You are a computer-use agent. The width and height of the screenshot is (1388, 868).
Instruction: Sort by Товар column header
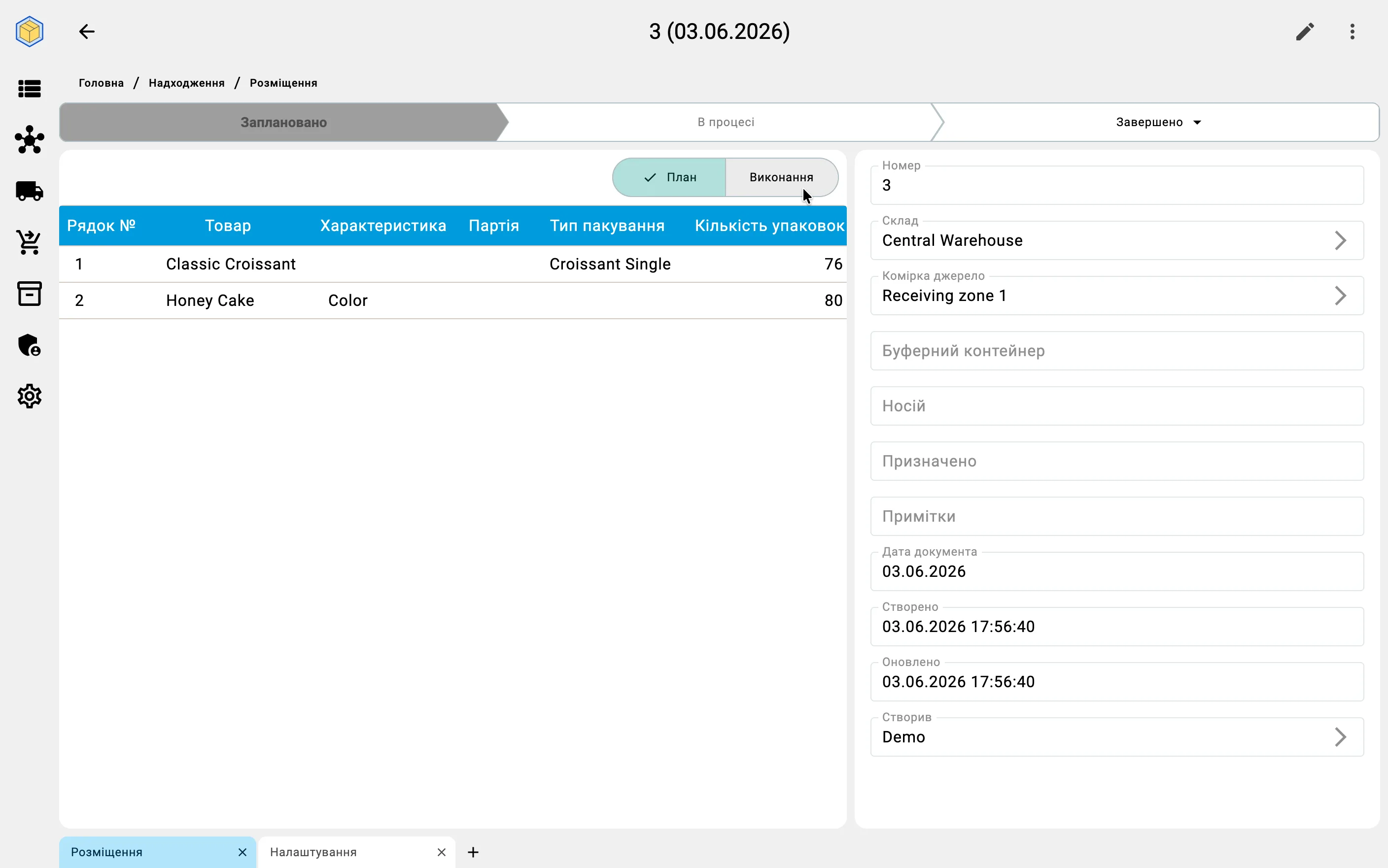coord(228,226)
